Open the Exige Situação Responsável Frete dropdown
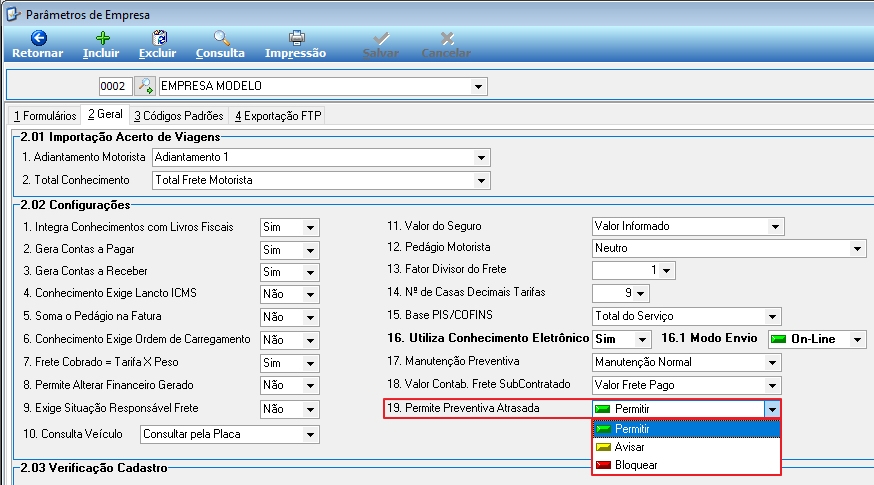The height and width of the screenshot is (485, 874). tap(310, 409)
